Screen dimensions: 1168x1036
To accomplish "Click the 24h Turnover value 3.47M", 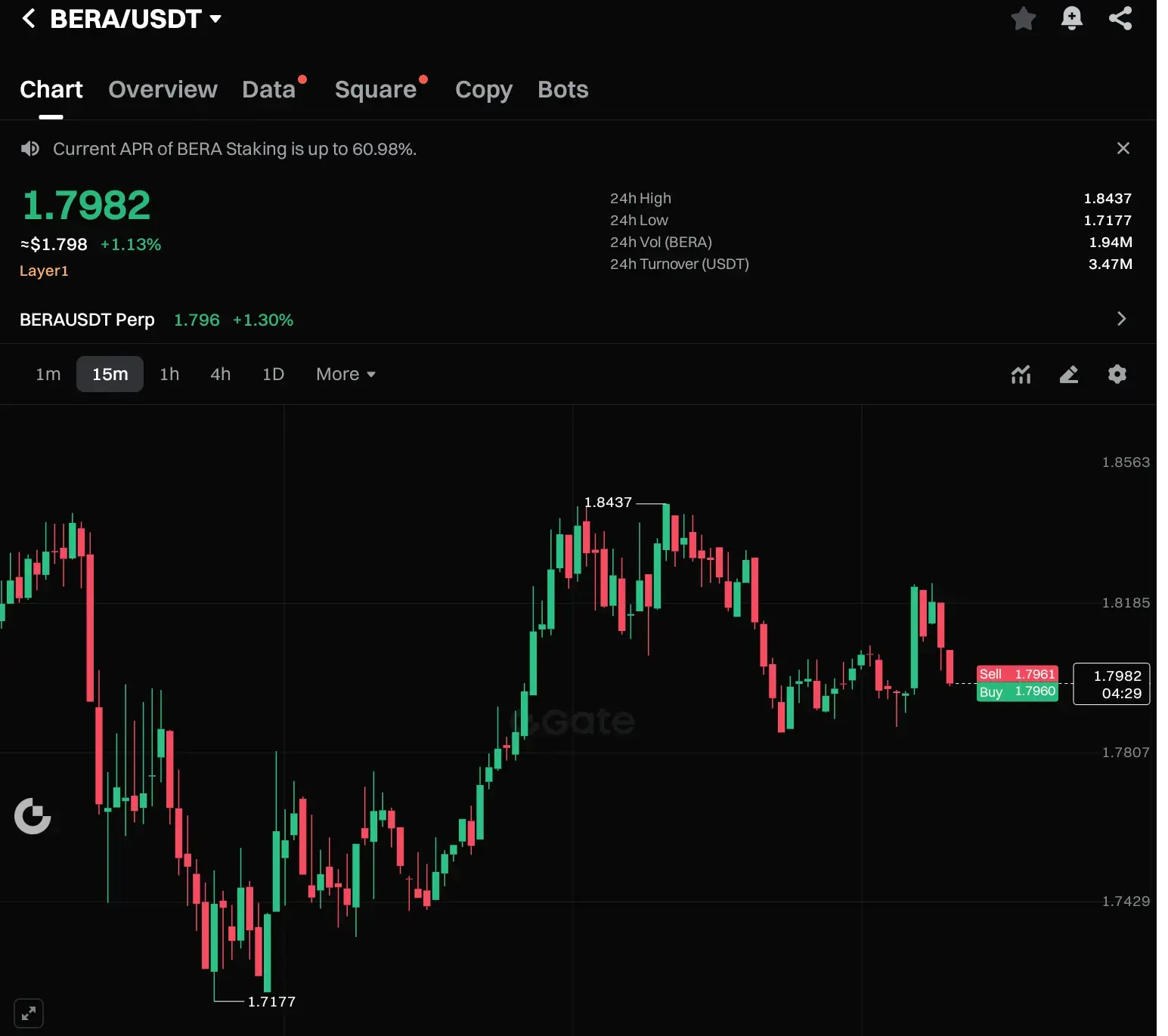I will coord(1111,264).
